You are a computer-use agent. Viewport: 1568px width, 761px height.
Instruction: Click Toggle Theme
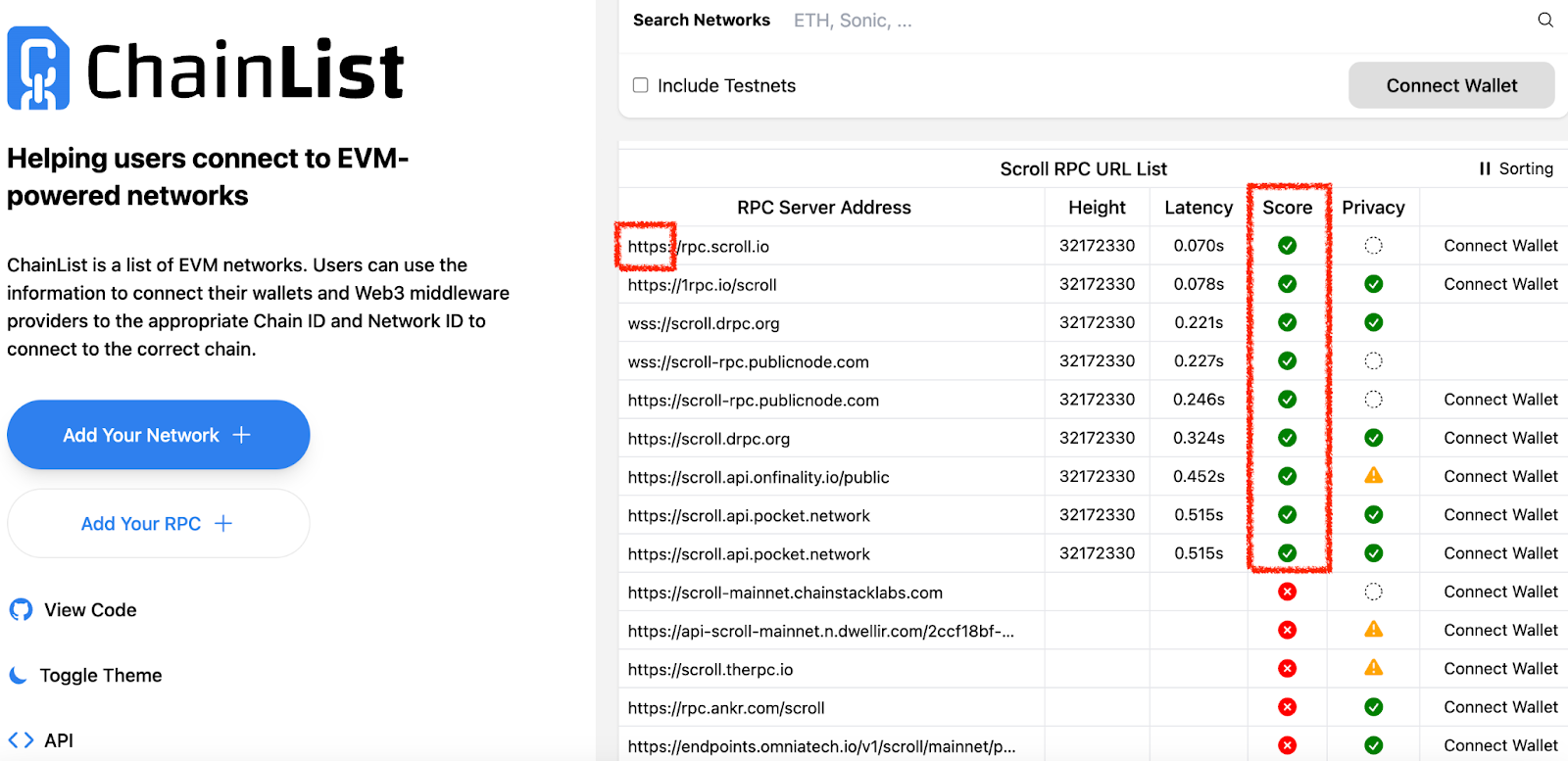point(85,676)
